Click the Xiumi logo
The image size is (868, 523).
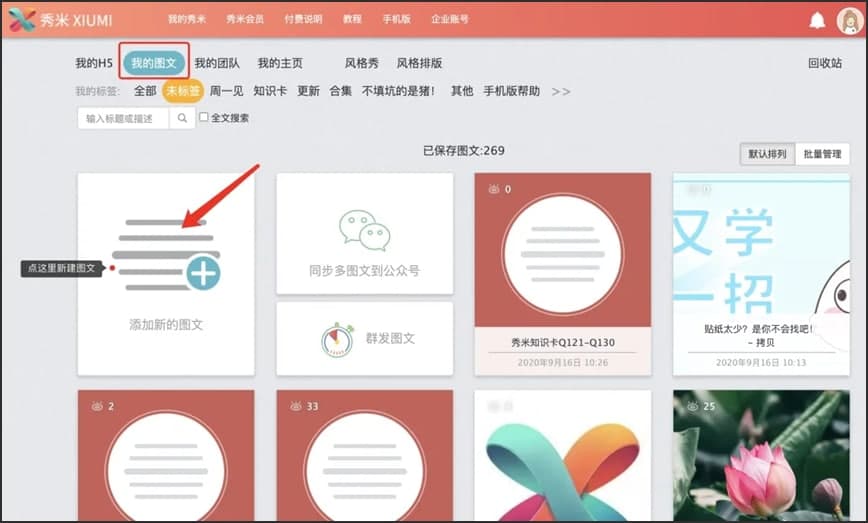point(60,20)
